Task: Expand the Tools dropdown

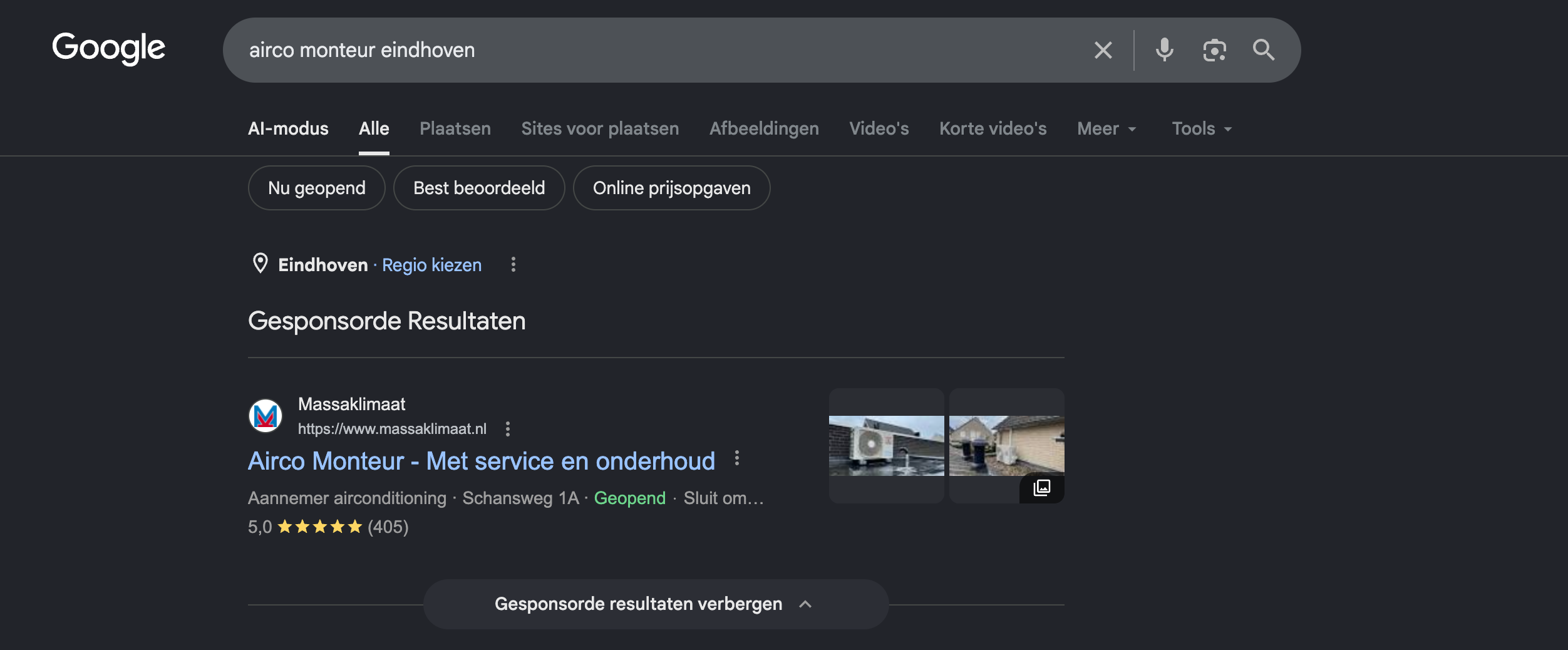Action: coord(1202,128)
